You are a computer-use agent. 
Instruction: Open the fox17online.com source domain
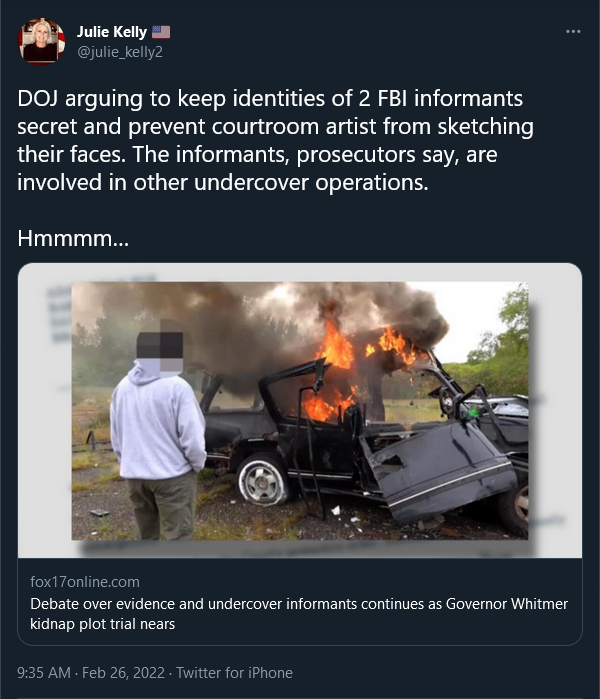coord(85,582)
